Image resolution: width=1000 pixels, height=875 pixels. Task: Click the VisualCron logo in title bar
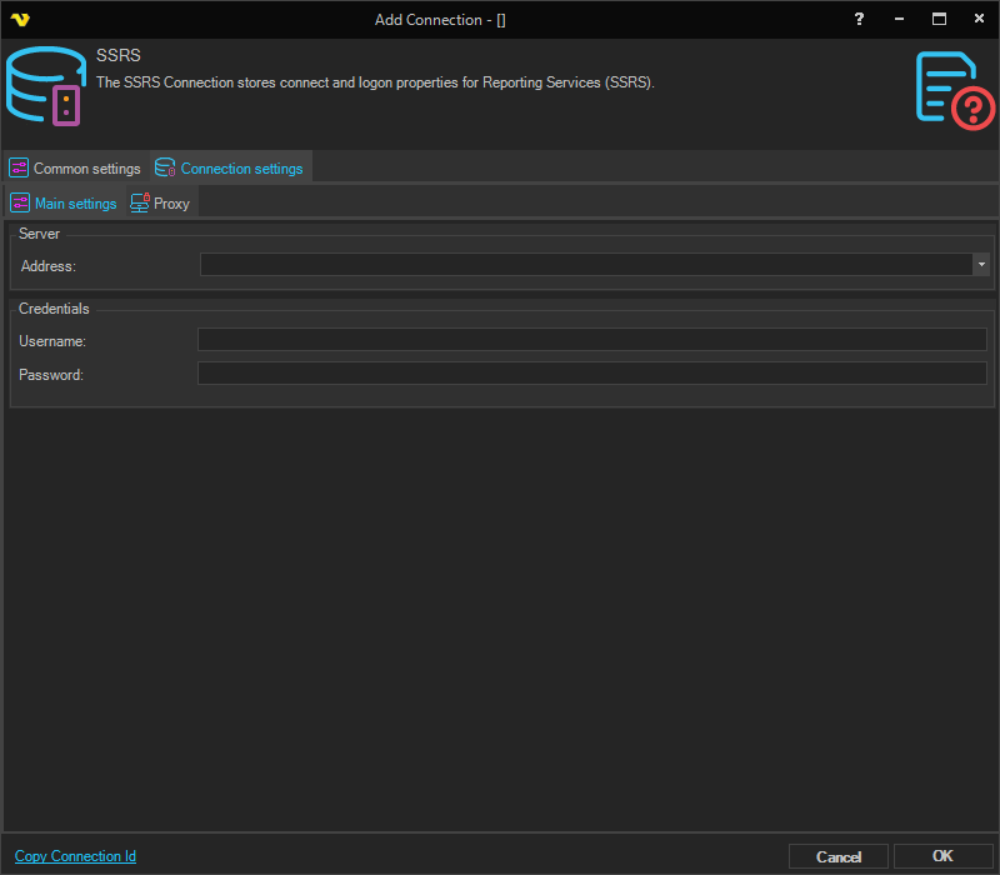click(20, 19)
